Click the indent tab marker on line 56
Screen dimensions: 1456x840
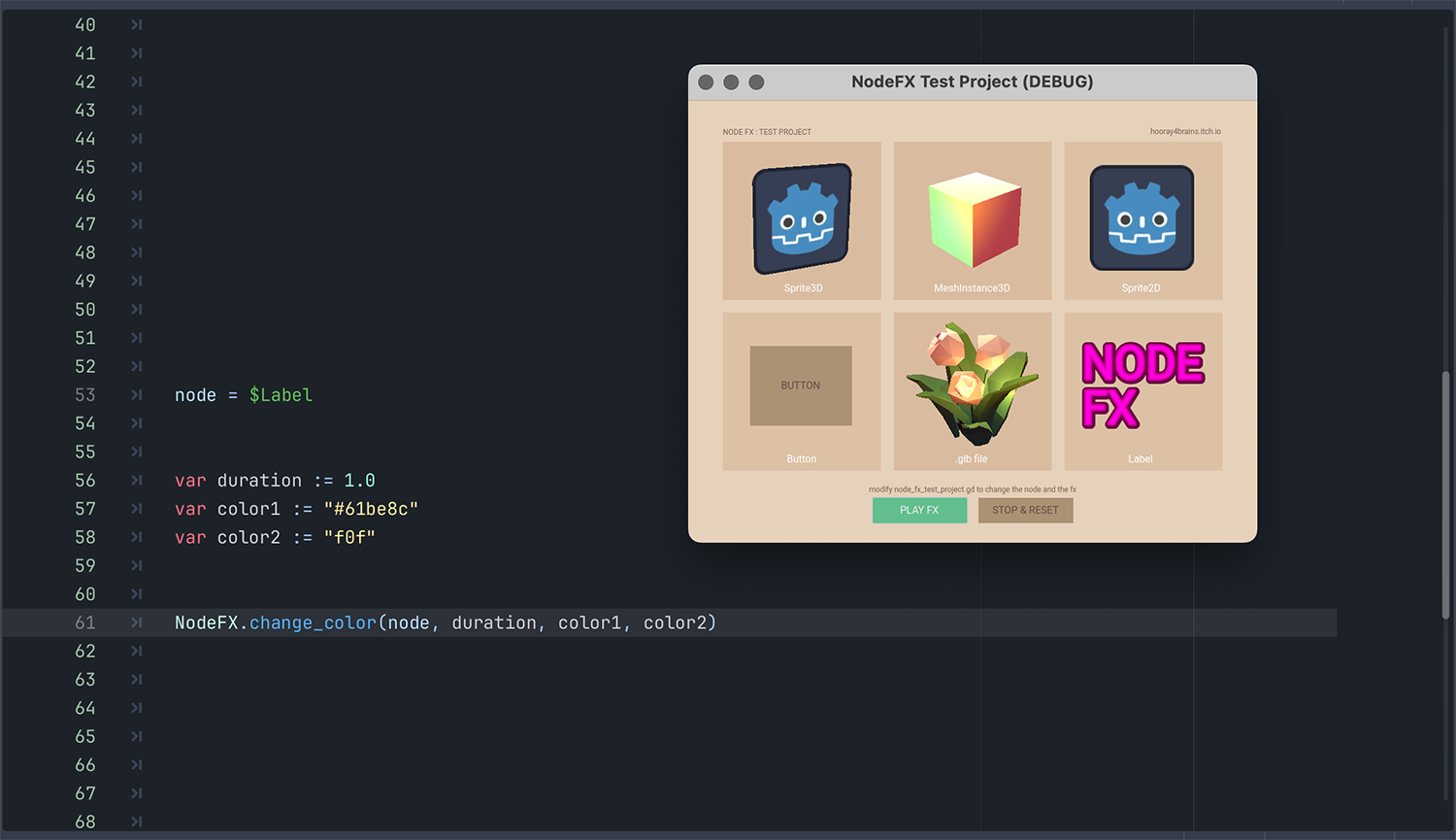pos(137,481)
